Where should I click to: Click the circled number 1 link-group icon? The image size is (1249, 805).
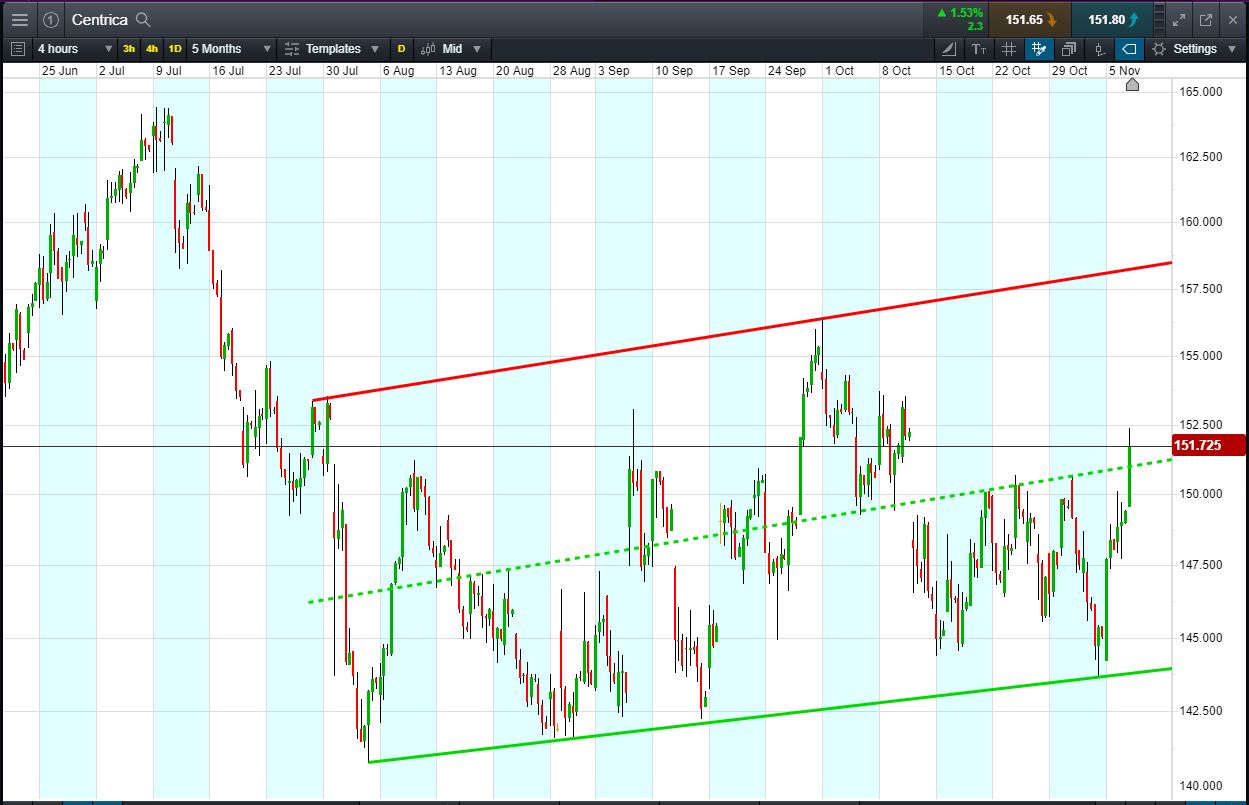tap(51, 19)
